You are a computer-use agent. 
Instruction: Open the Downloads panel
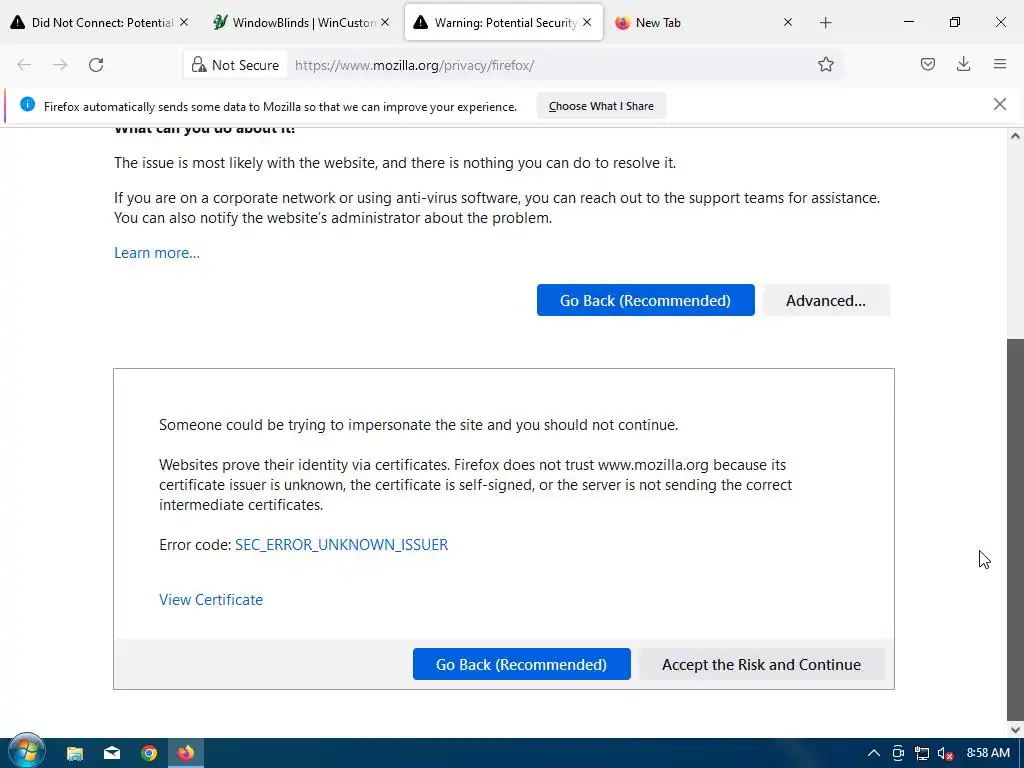click(x=963, y=64)
